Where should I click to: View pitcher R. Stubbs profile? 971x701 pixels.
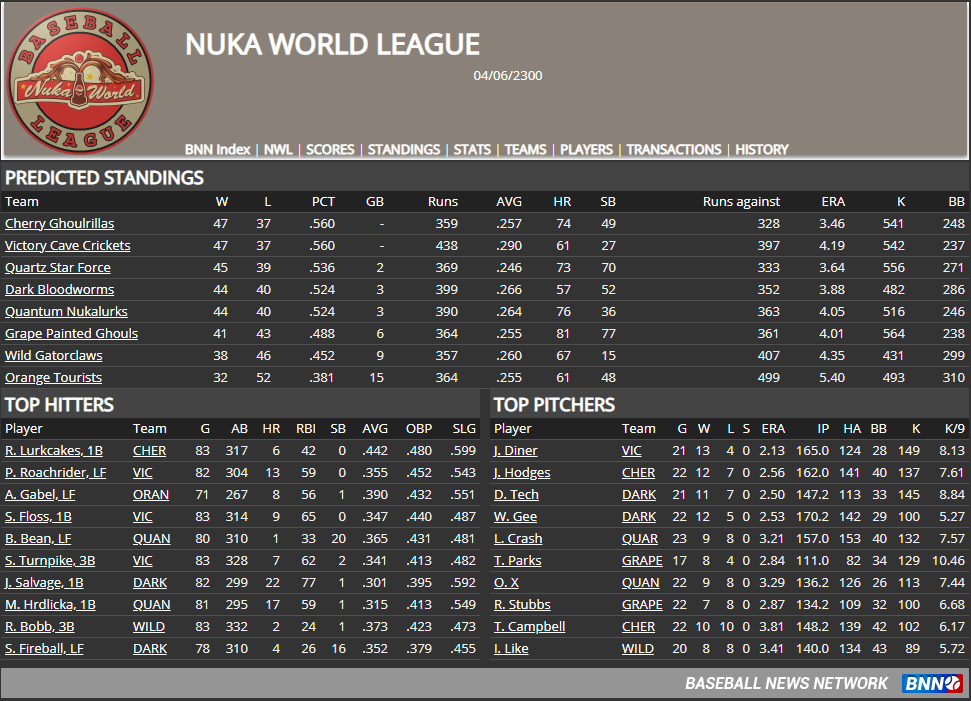pyautogui.click(x=522, y=604)
